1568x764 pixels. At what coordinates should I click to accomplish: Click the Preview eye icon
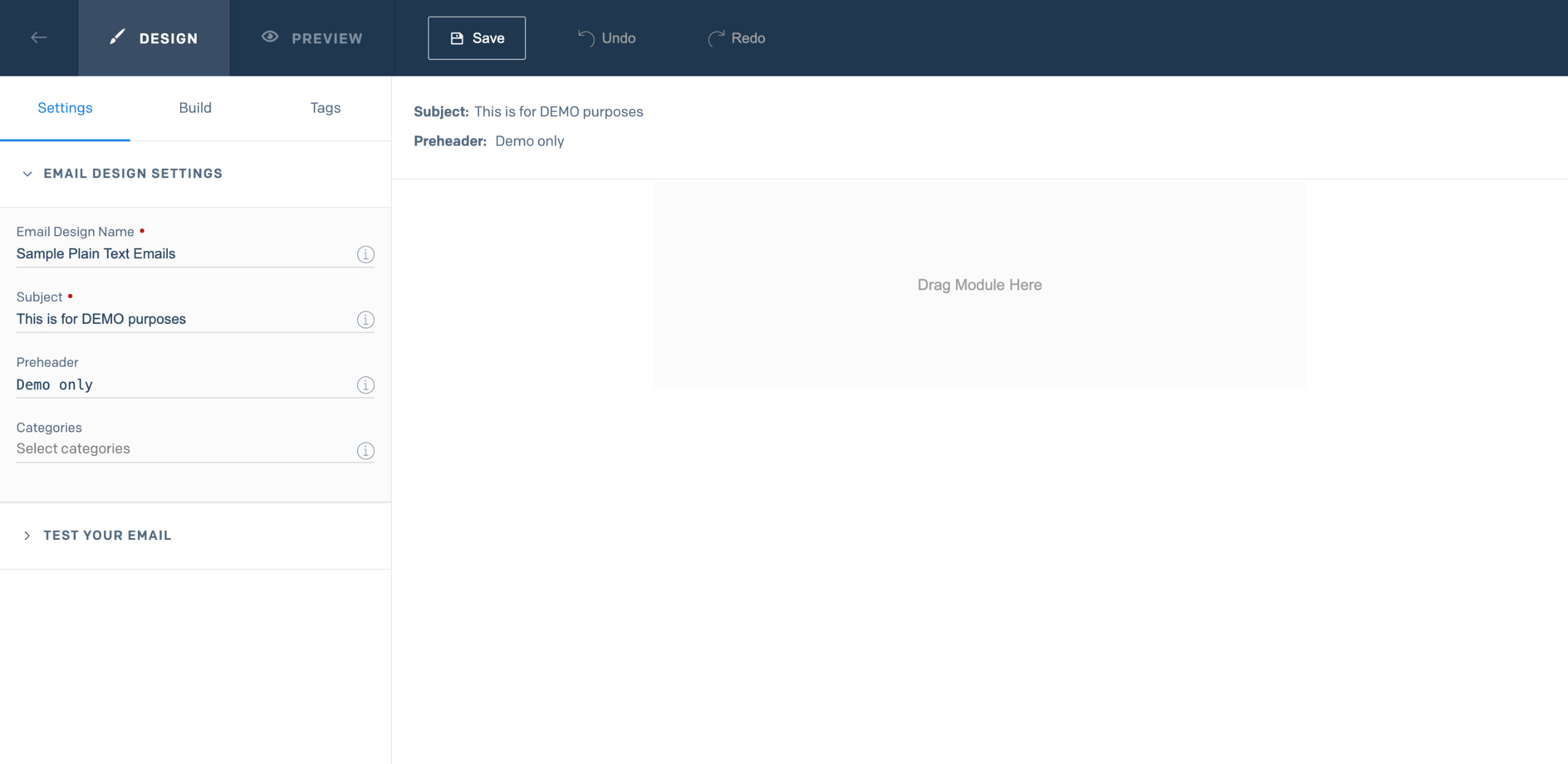click(269, 37)
